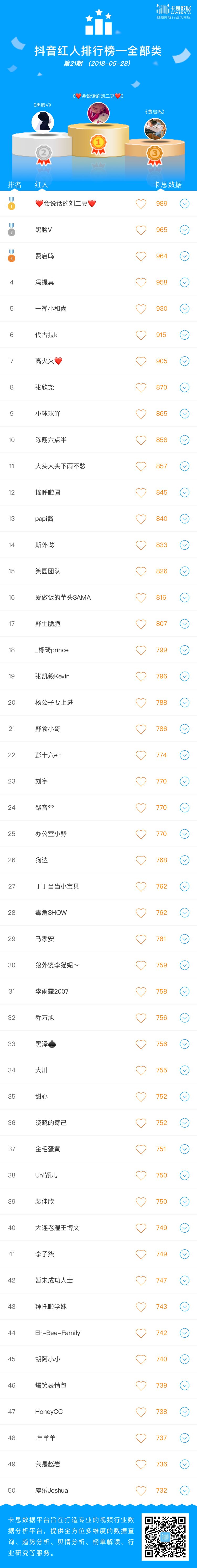
Task: Click the QR code at the bottom
Action: point(165,1537)
